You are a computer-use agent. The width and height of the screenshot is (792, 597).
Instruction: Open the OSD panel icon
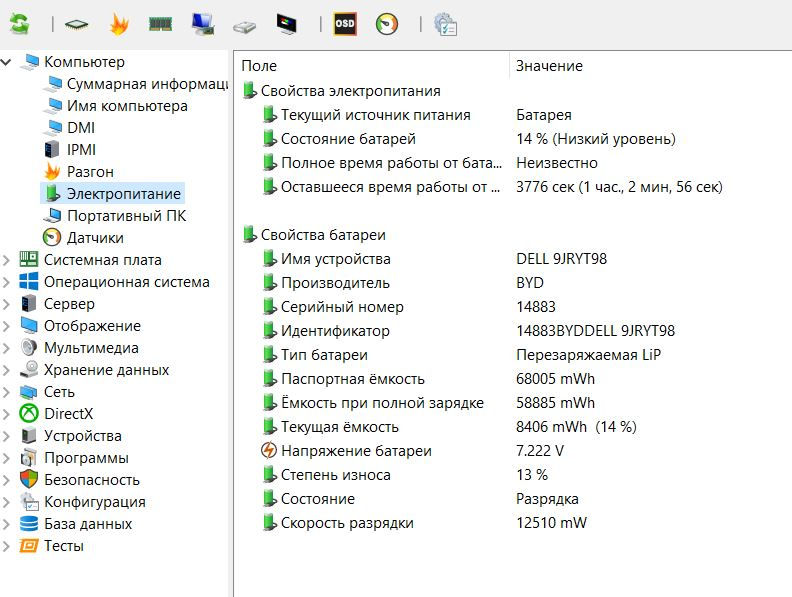point(344,24)
